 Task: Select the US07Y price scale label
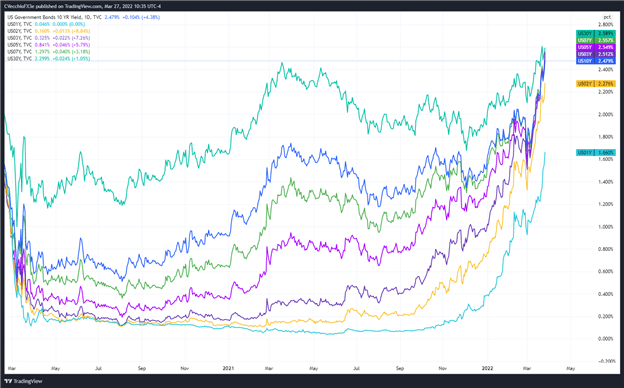tap(596, 40)
